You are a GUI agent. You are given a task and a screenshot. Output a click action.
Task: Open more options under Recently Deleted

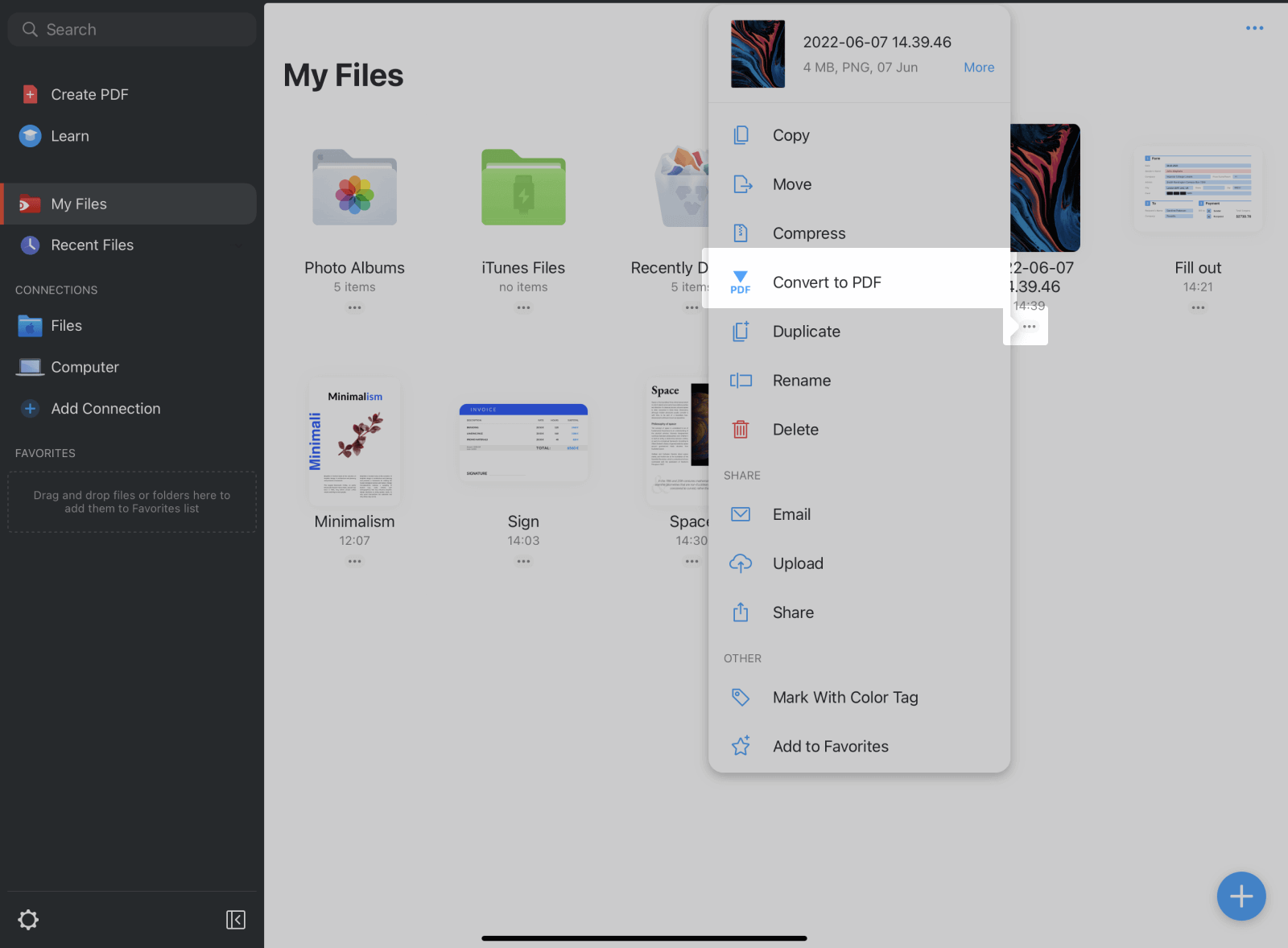point(691,307)
